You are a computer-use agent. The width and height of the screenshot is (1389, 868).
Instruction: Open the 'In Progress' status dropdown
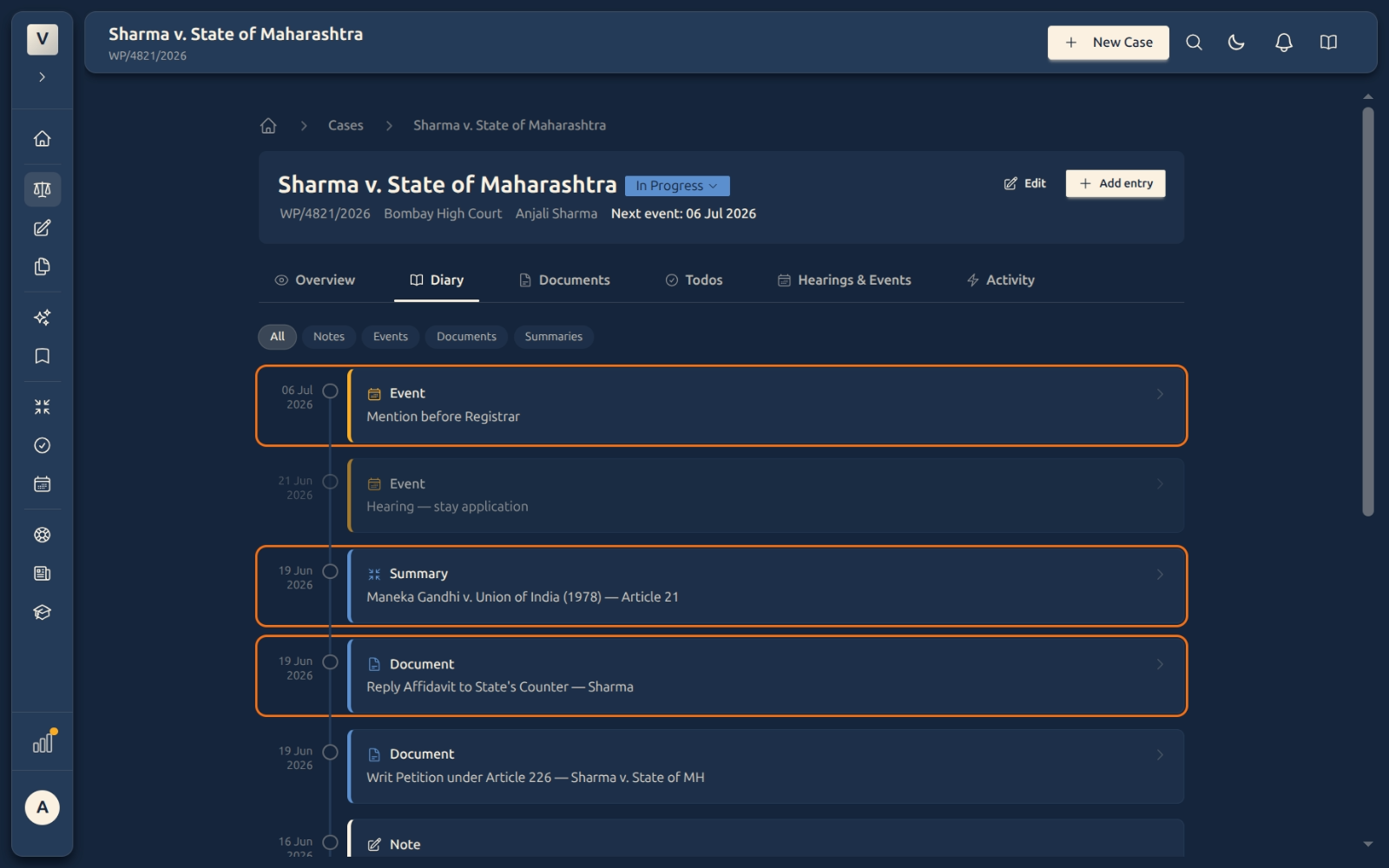pyautogui.click(x=677, y=186)
